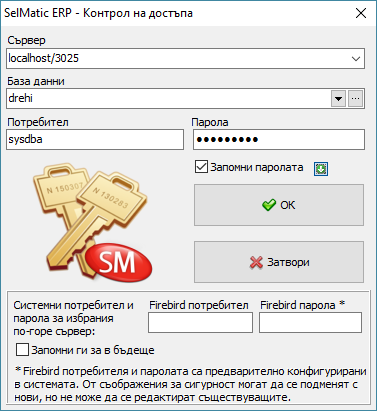The width and height of the screenshot is (377, 411).
Task: Confirm login with the OK button
Action: point(279,205)
